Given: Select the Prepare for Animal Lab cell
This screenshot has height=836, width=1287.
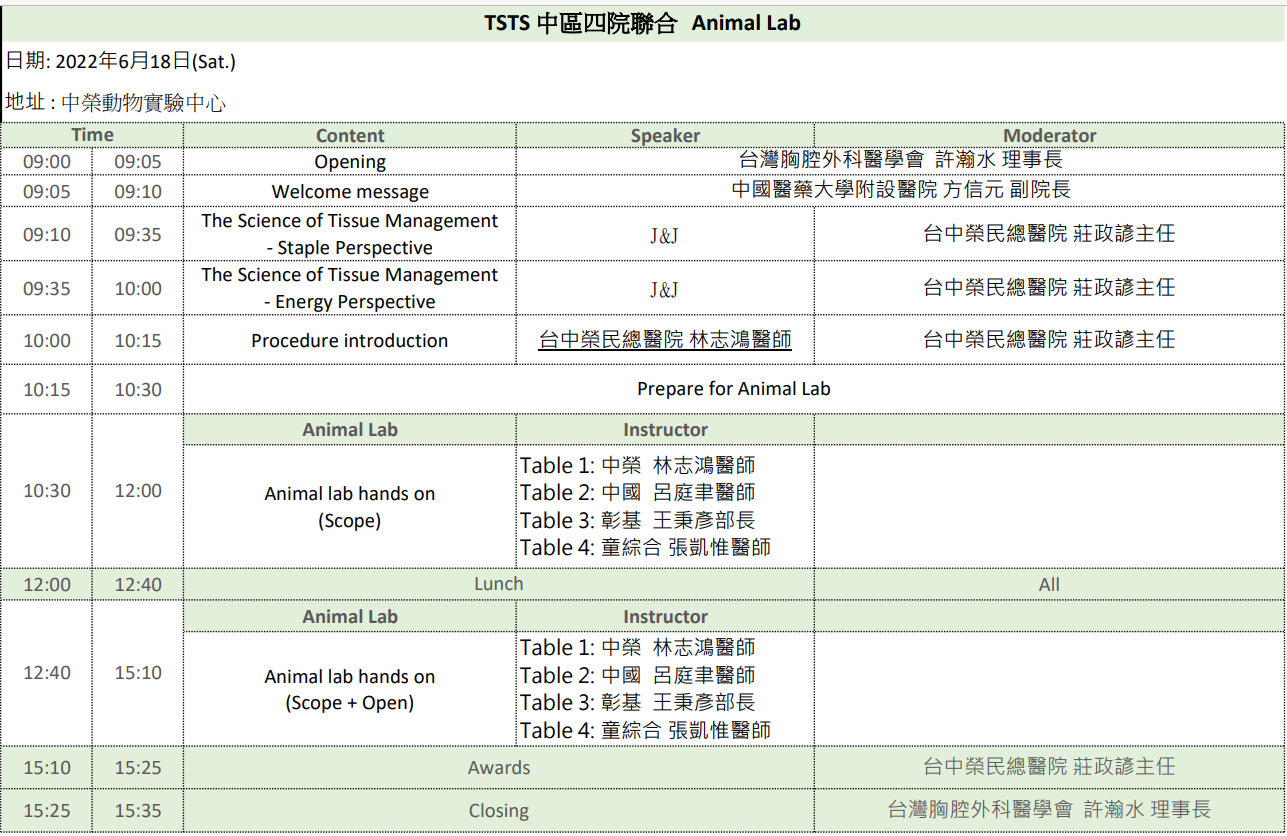Looking at the screenshot, I should coord(734,389).
